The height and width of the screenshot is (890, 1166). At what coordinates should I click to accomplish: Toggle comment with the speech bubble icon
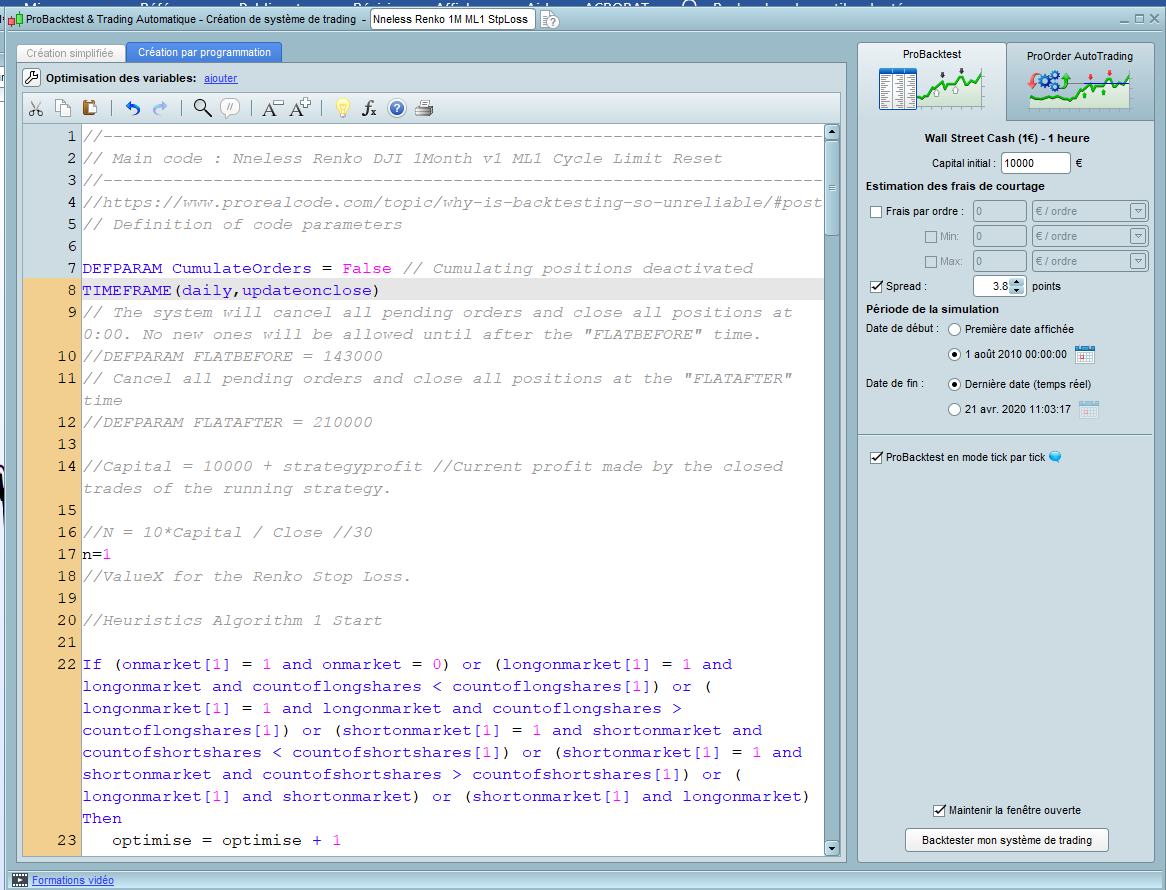pyautogui.click(x=231, y=109)
